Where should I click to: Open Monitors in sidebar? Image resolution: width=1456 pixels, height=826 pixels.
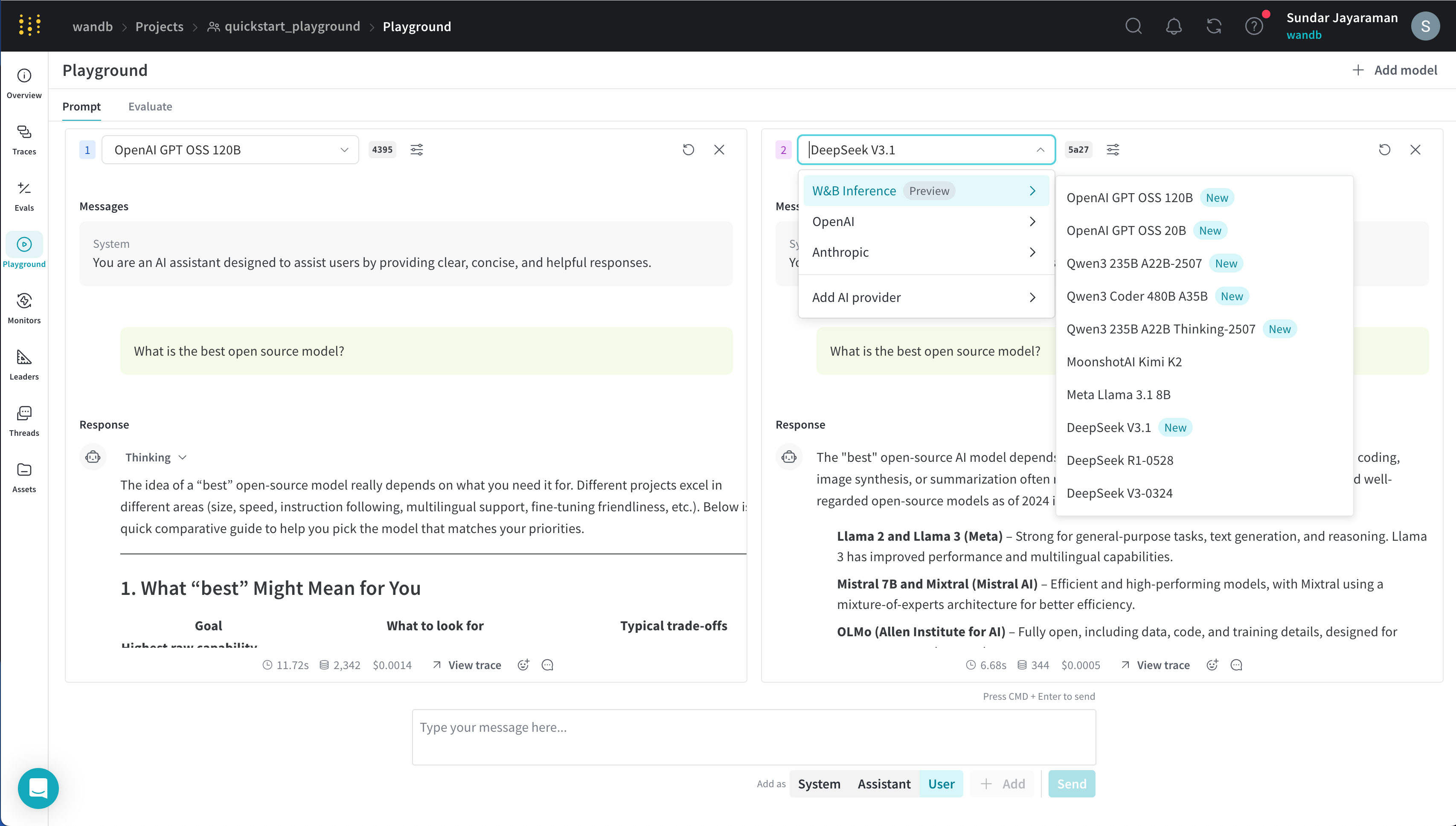click(x=24, y=309)
